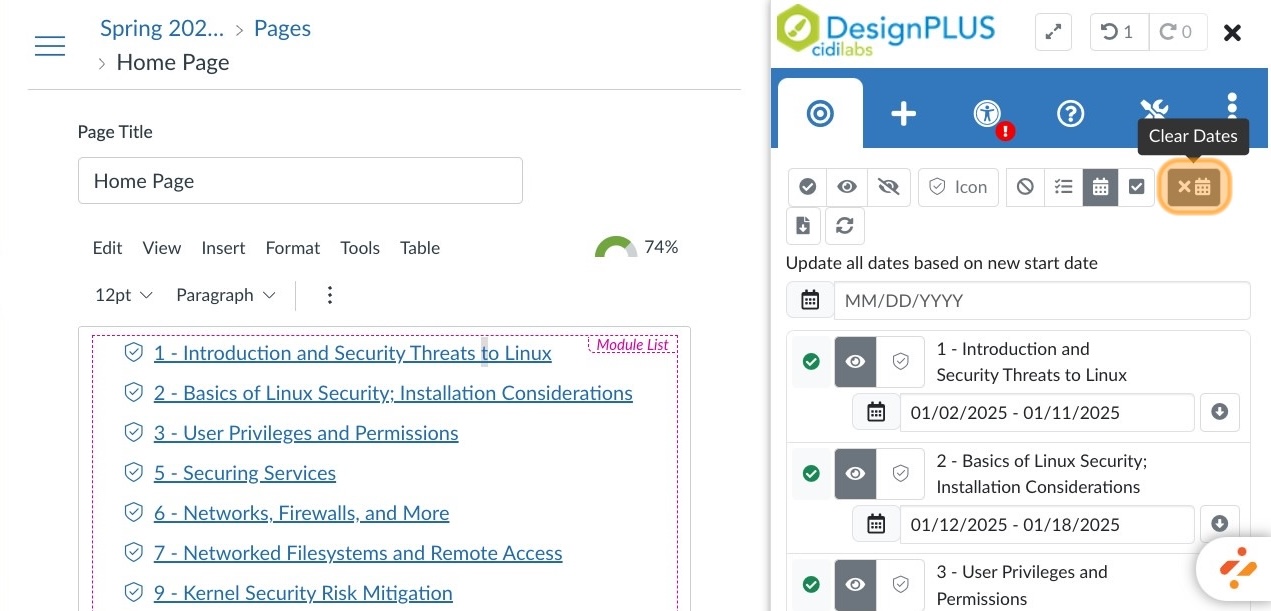Viewport: 1271px width, 611px height.
Task: Click the Clear Dates calendar button
Action: click(1193, 187)
